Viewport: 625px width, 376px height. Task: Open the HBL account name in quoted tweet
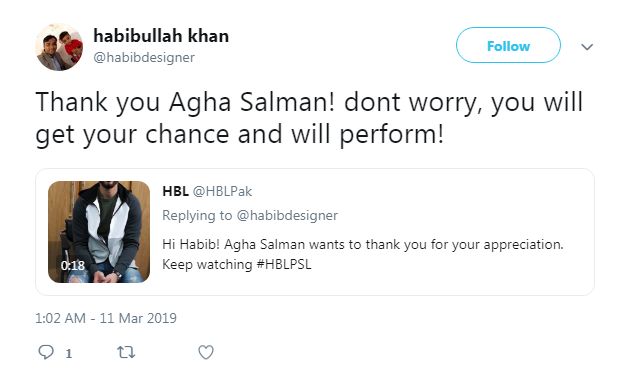[175, 191]
